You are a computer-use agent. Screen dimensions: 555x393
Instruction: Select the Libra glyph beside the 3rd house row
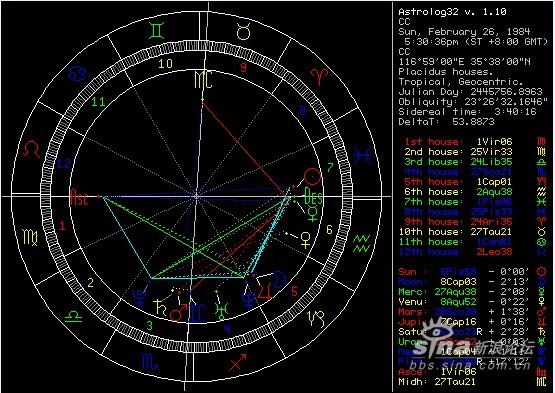542,162
